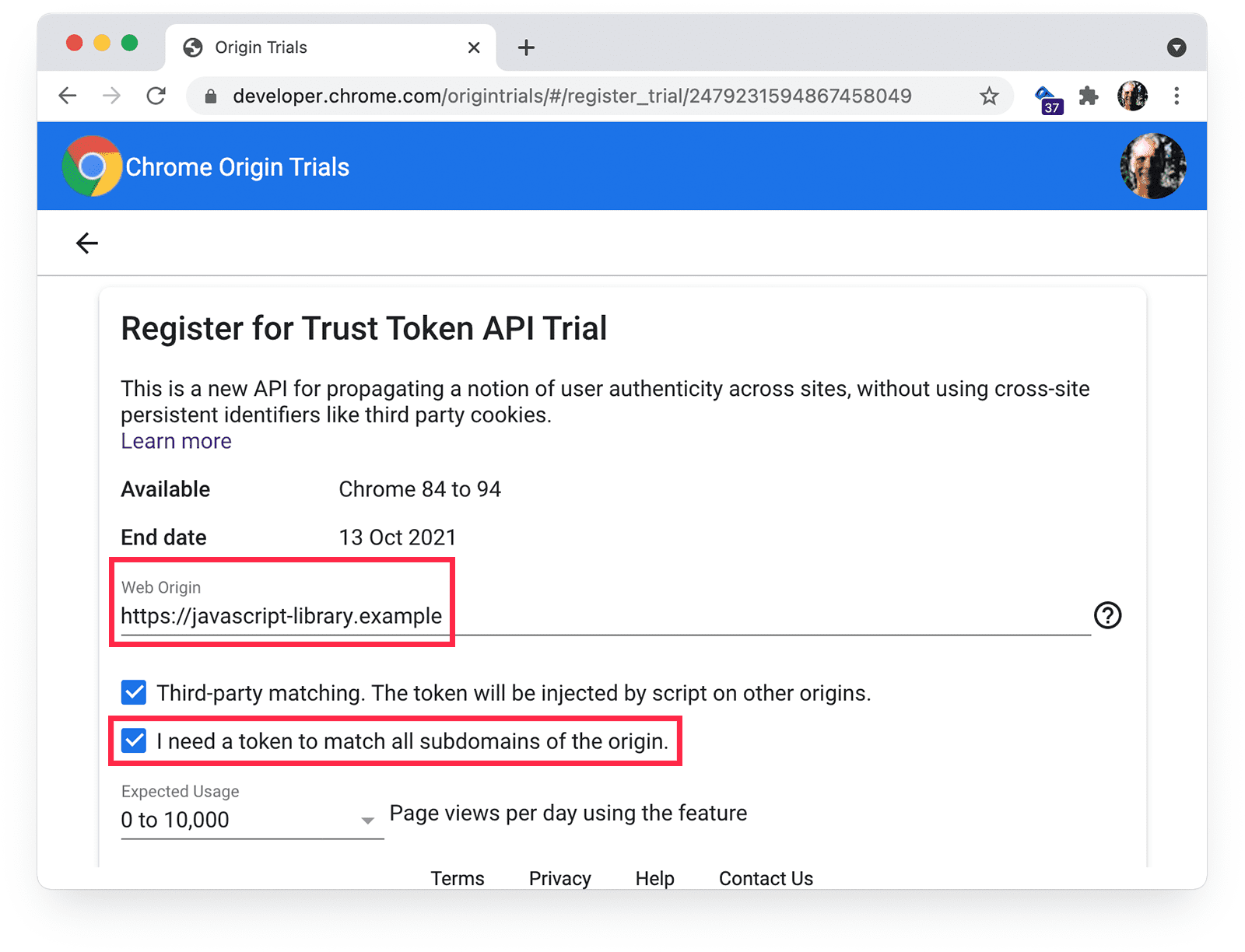Open the browser profile avatar
This screenshot has height=952, width=1245.
(1132, 96)
